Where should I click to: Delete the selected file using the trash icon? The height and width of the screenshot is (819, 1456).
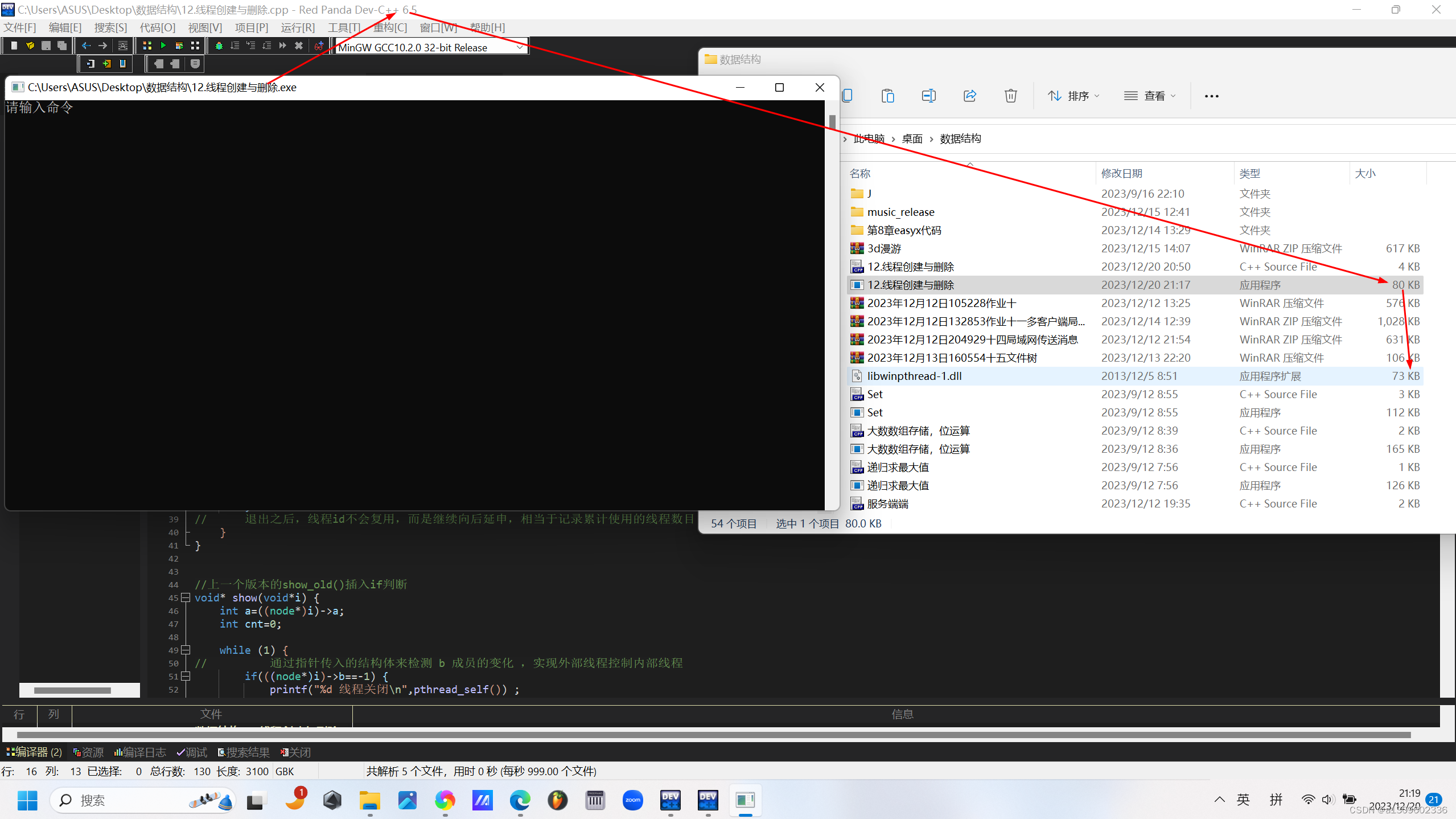tap(1010, 95)
